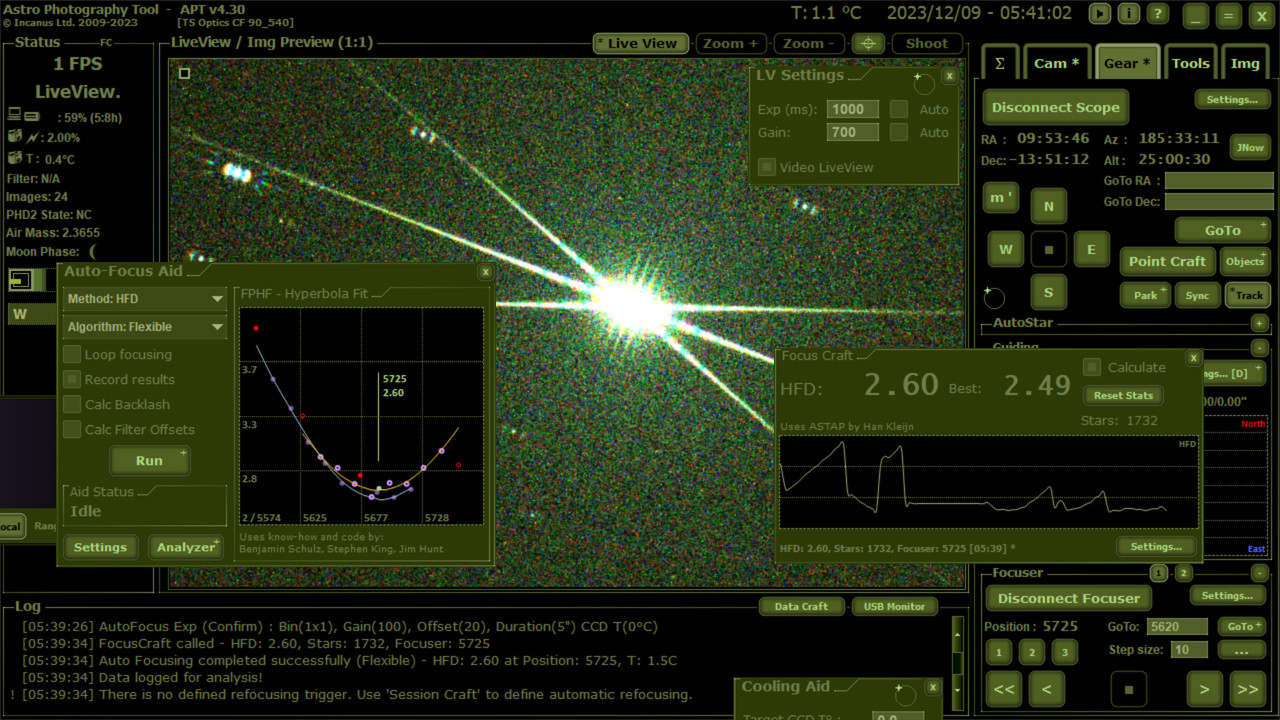Enable the Calc Filter Offsets checkbox

[x=72, y=429]
